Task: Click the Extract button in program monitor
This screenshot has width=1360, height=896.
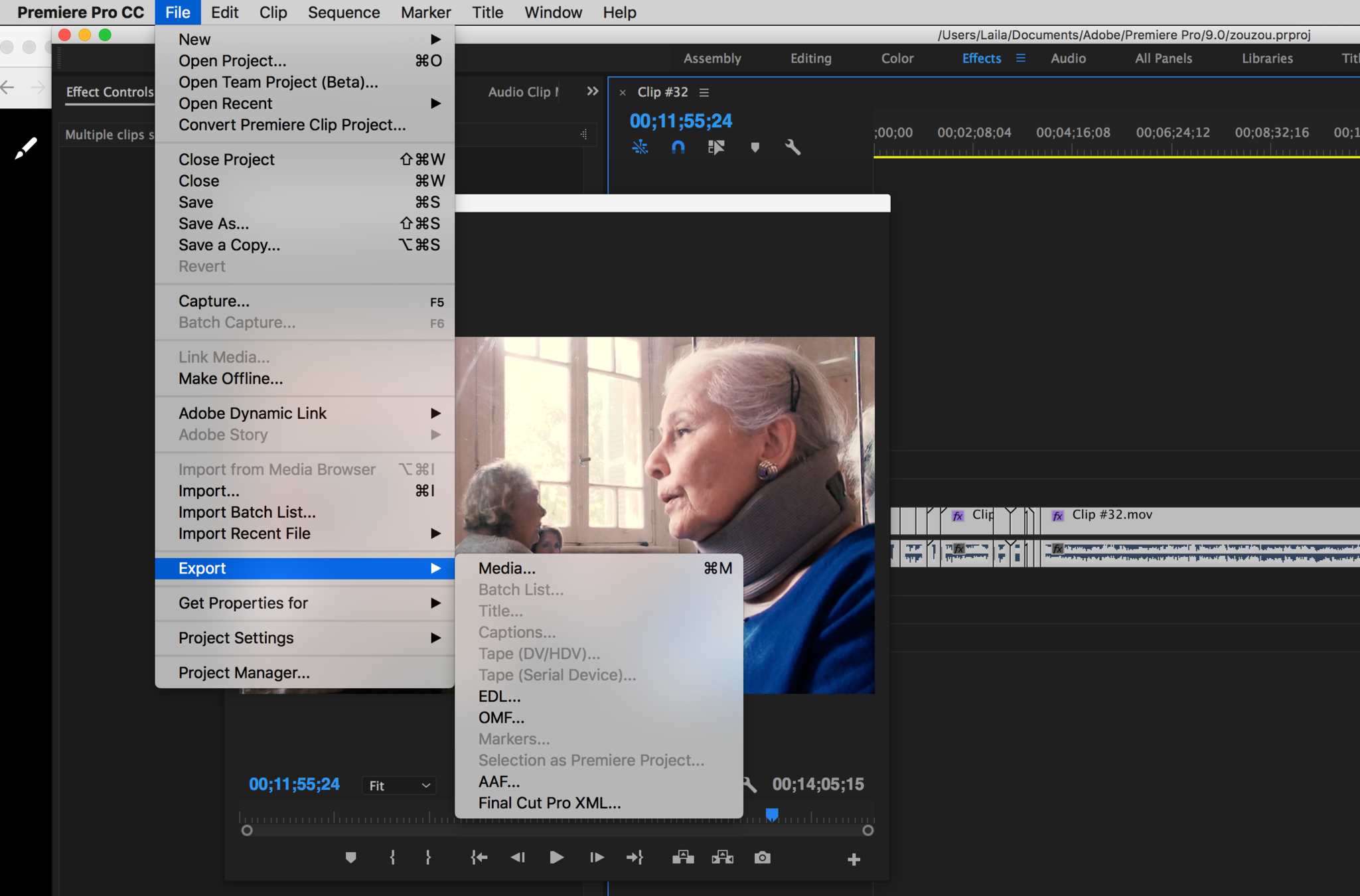Action: pyautogui.click(x=722, y=858)
